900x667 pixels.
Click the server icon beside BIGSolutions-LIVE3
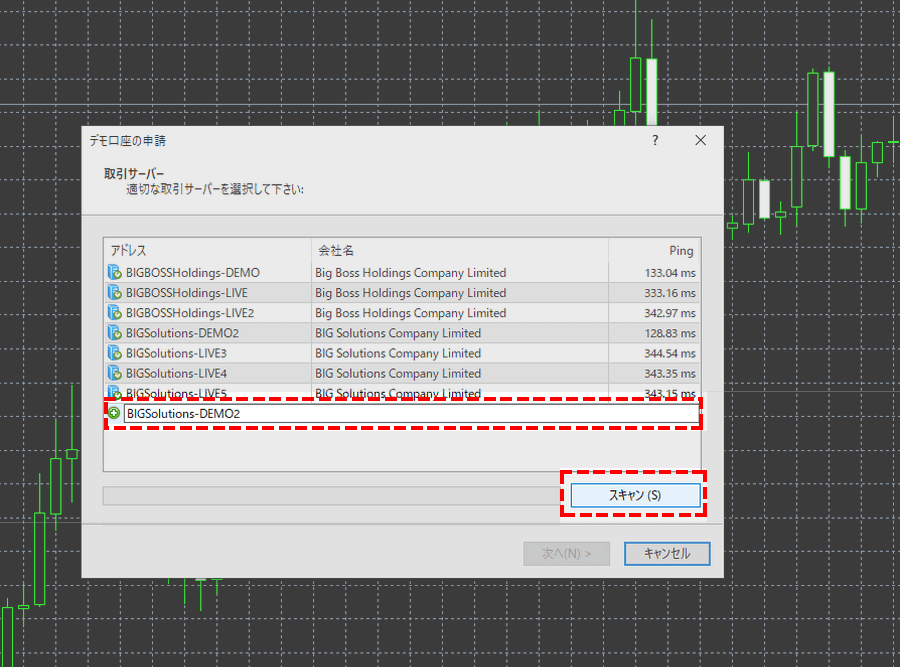(x=114, y=353)
